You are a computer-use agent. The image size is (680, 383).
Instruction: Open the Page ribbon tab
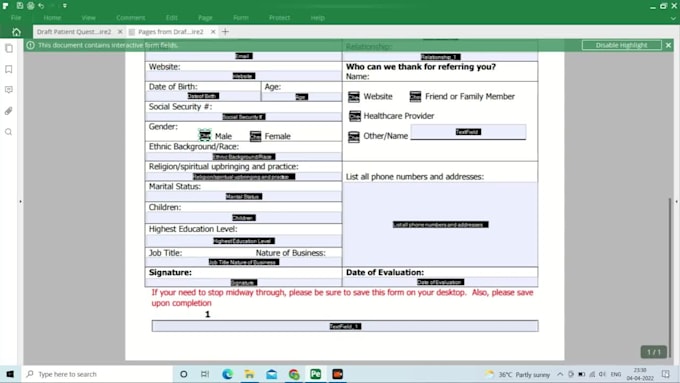[205, 18]
